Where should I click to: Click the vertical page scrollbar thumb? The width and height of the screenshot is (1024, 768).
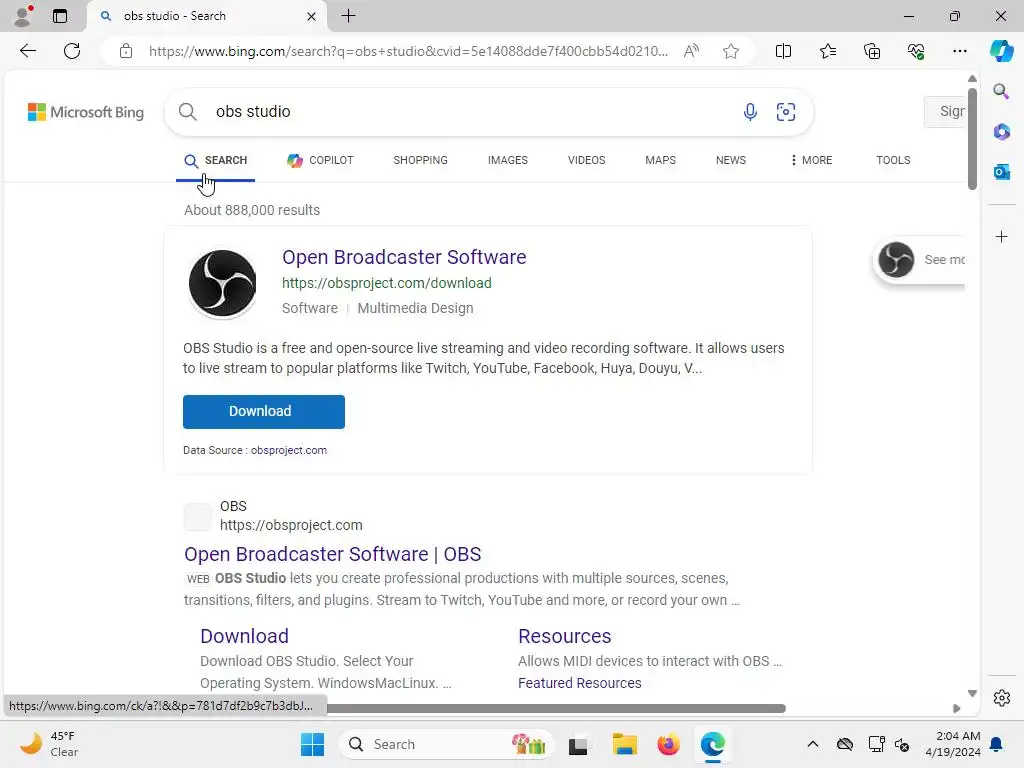972,138
